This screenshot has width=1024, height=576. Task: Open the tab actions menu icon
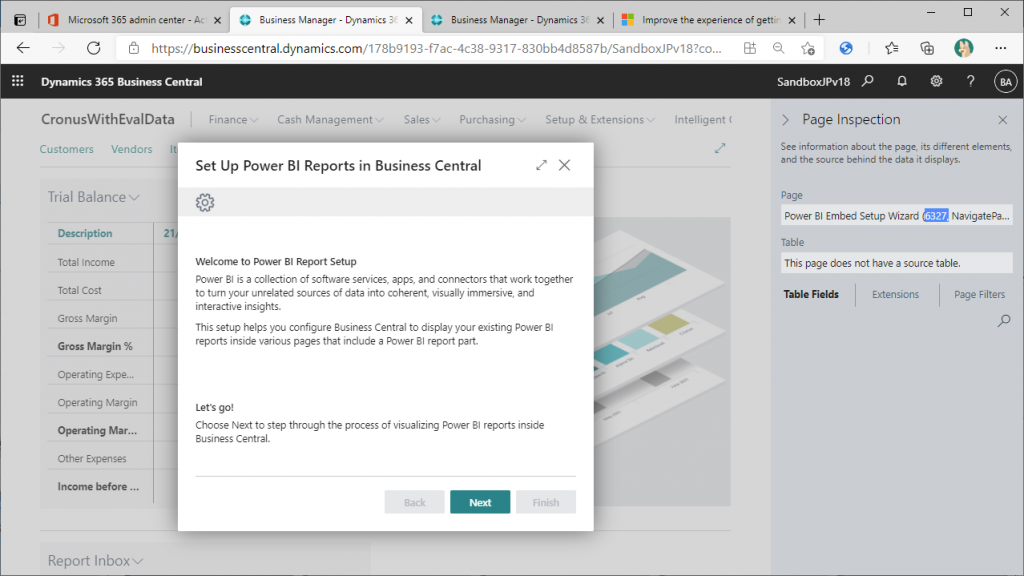pos(20,20)
